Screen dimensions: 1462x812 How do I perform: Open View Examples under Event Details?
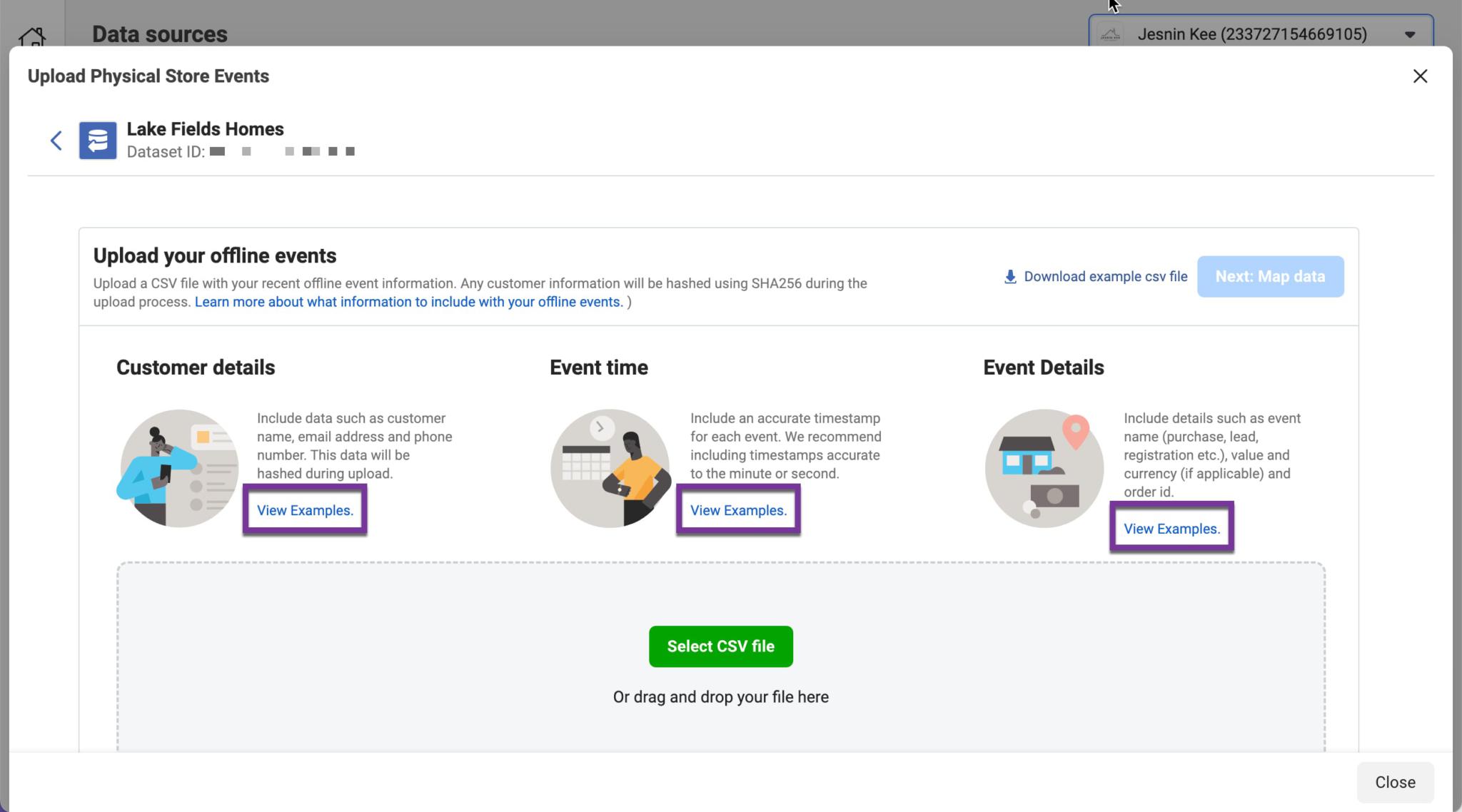(x=1171, y=529)
